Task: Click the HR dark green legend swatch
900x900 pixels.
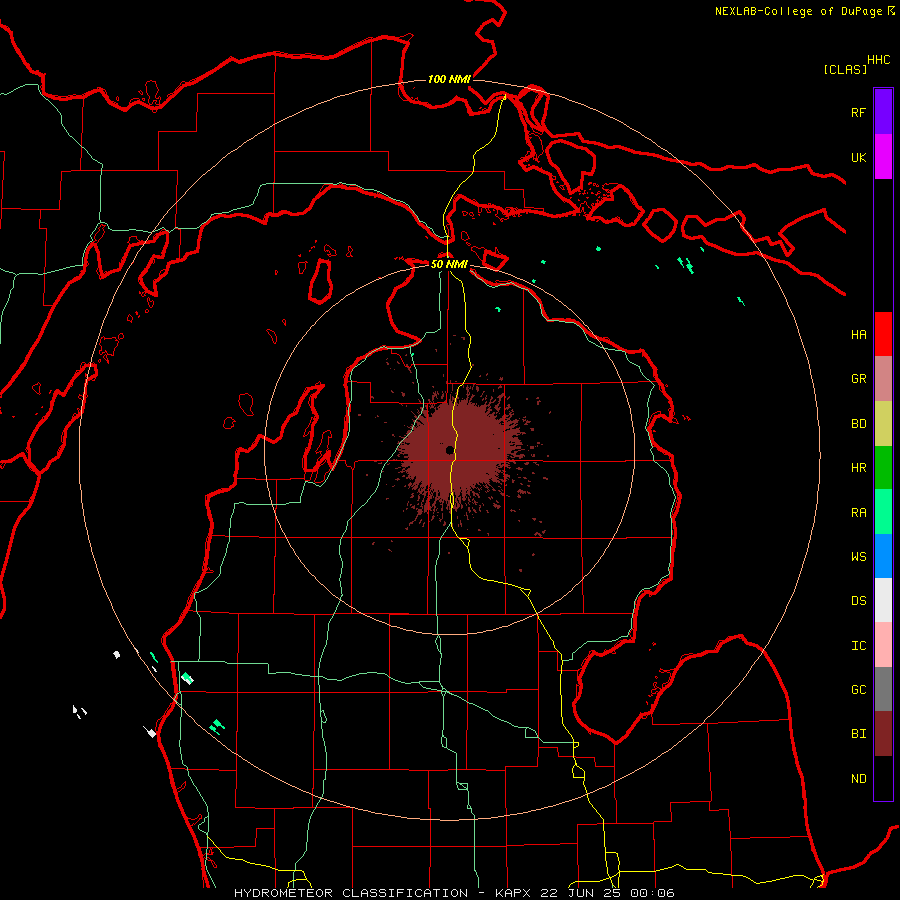Action: tap(883, 468)
